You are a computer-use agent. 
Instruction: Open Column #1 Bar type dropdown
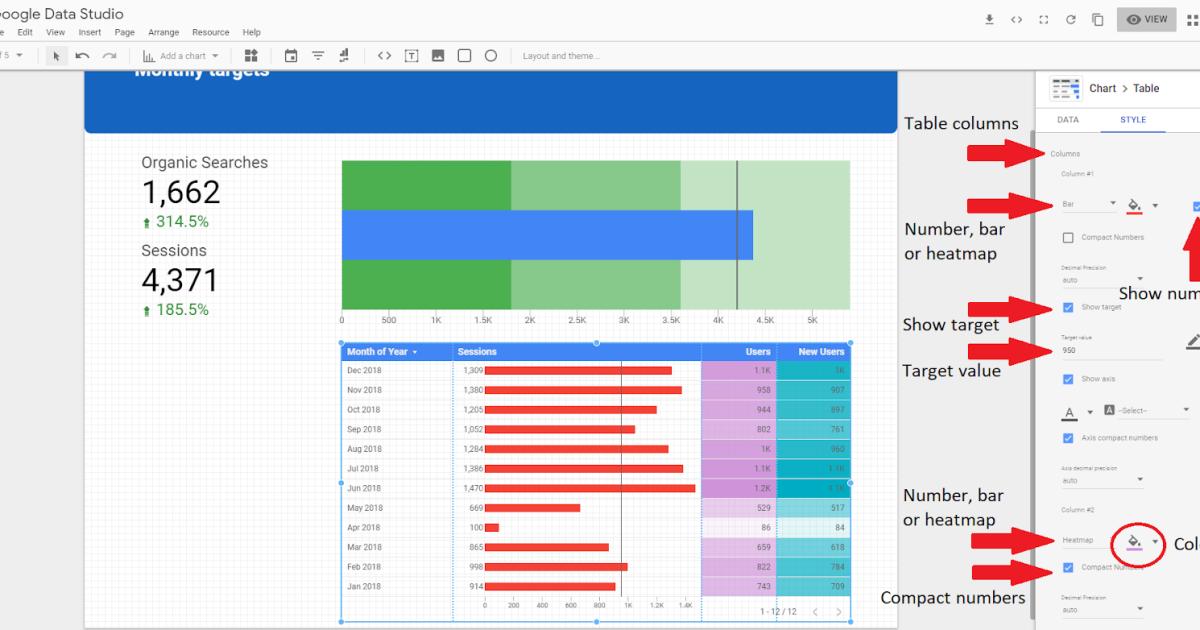coord(1088,205)
